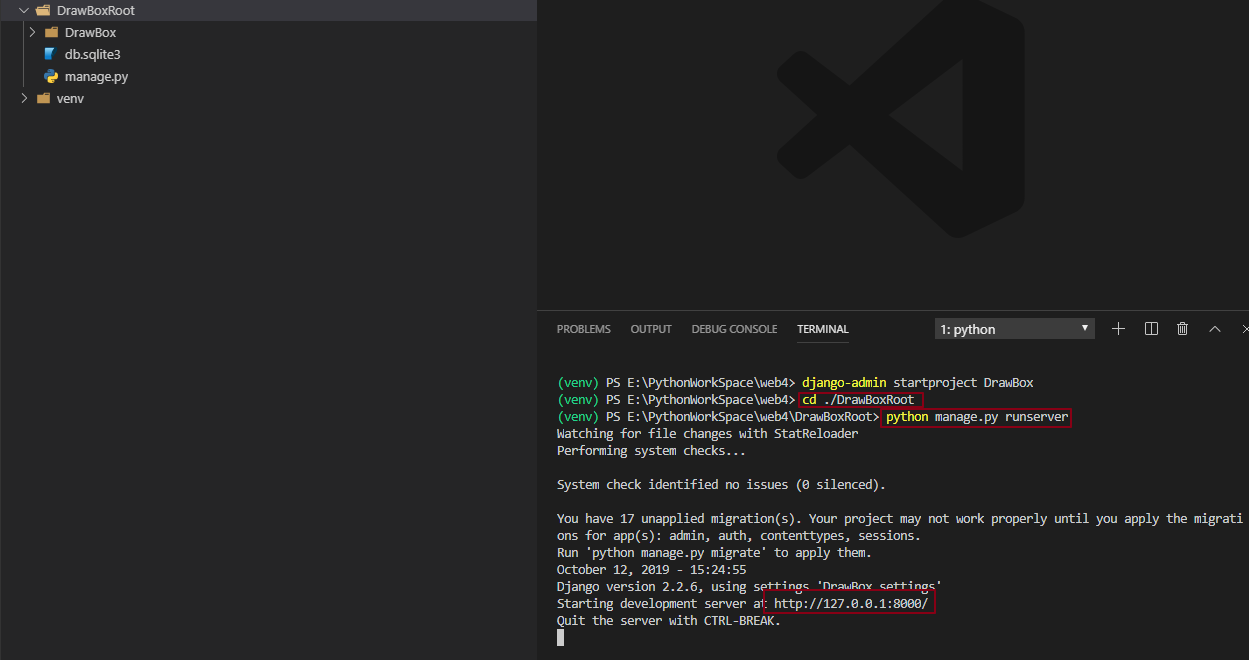Viewport: 1249px width, 660px height.
Task: Click 'Quit the server with CTRL-BREAK.' line
Action: [668, 621]
